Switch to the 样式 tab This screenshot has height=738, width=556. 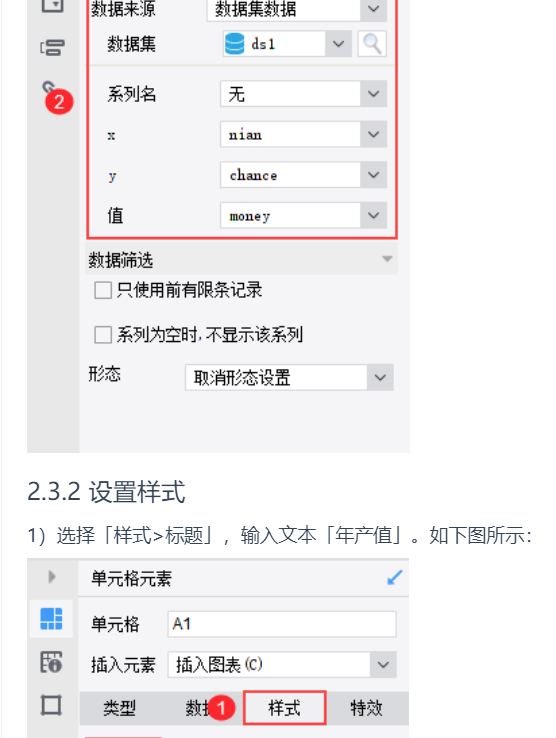(284, 707)
